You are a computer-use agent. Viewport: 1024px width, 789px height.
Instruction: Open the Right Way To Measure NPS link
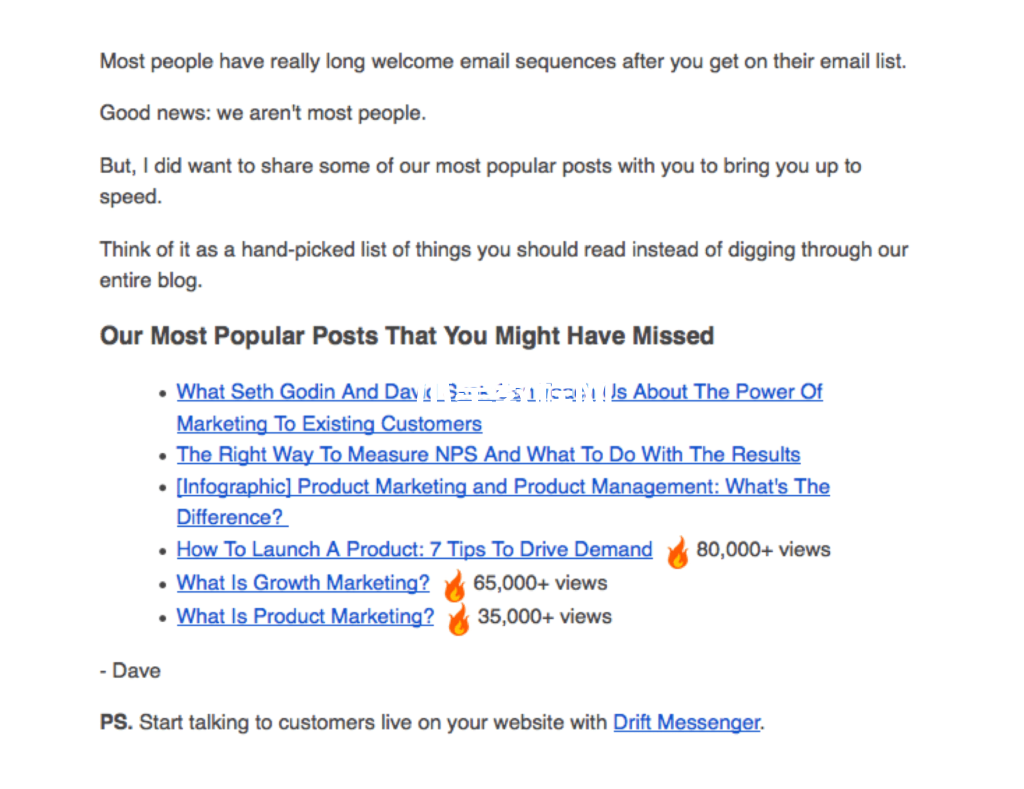click(x=488, y=455)
